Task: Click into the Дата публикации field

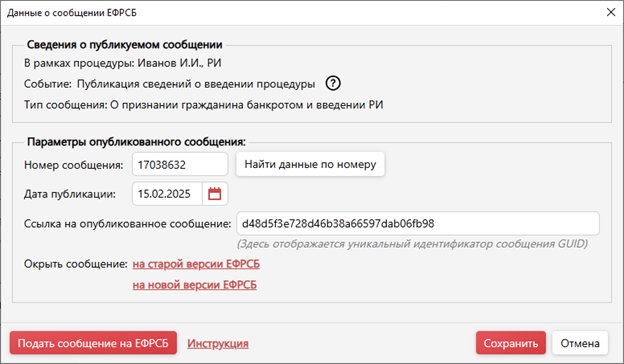Action: click(x=168, y=194)
